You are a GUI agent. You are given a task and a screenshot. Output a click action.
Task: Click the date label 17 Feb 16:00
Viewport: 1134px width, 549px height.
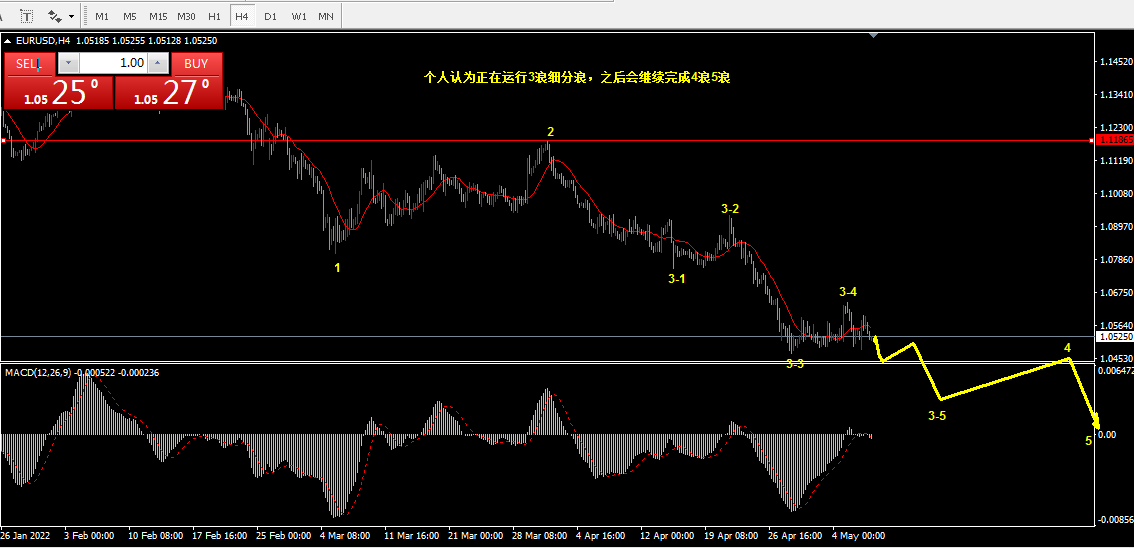point(220,536)
